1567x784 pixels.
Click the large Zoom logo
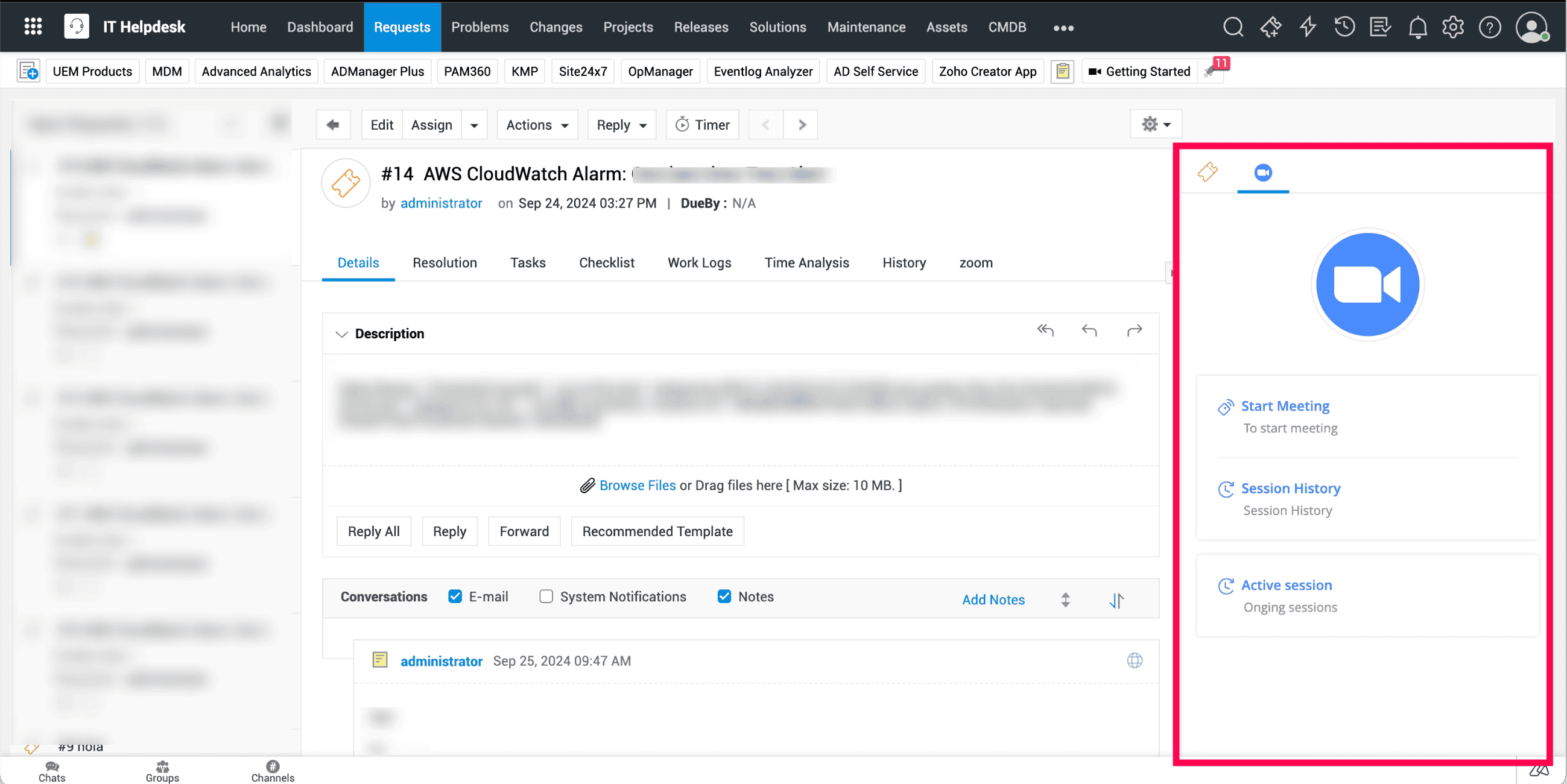[x=1367, y=285]
